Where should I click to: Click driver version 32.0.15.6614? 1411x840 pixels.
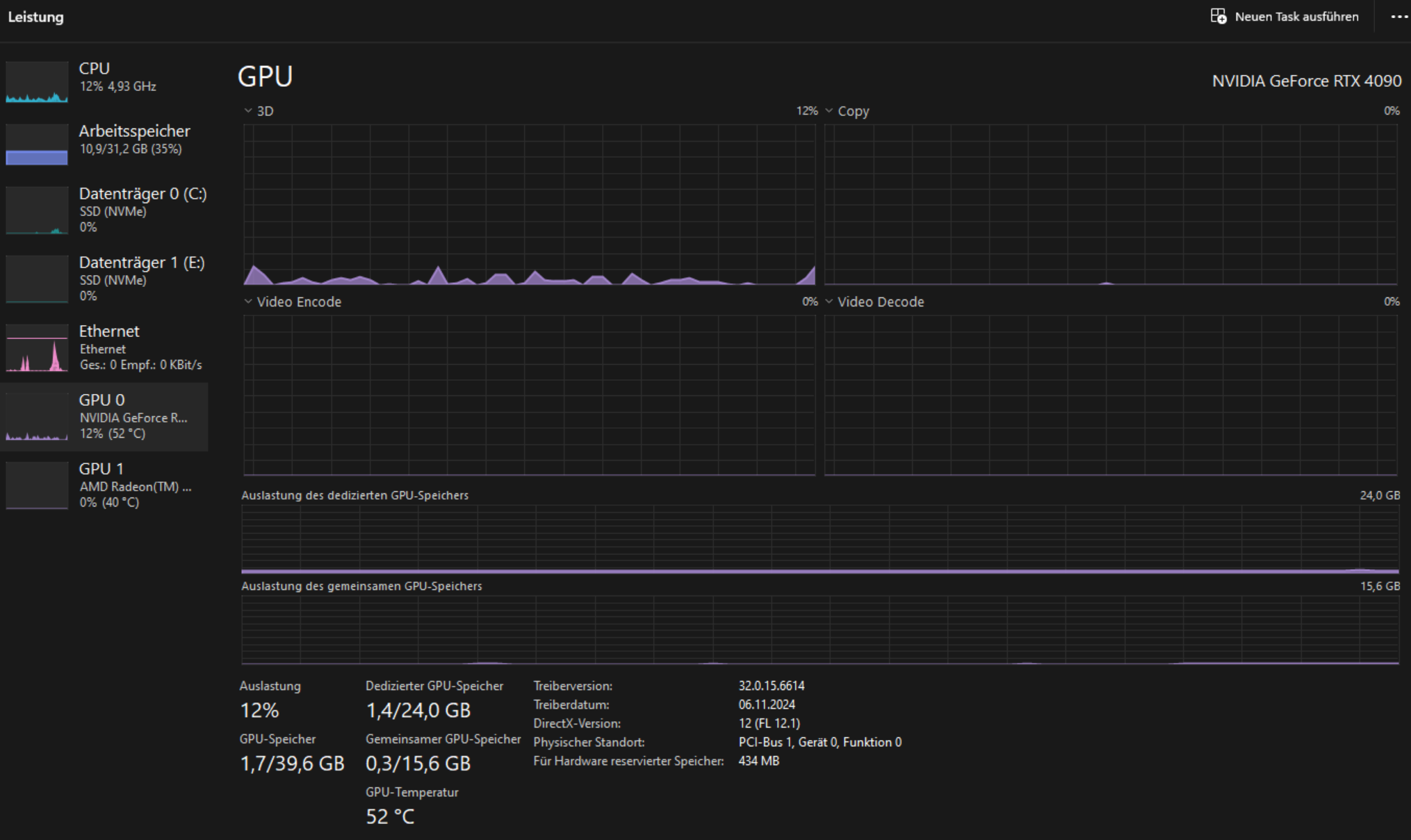772,686
